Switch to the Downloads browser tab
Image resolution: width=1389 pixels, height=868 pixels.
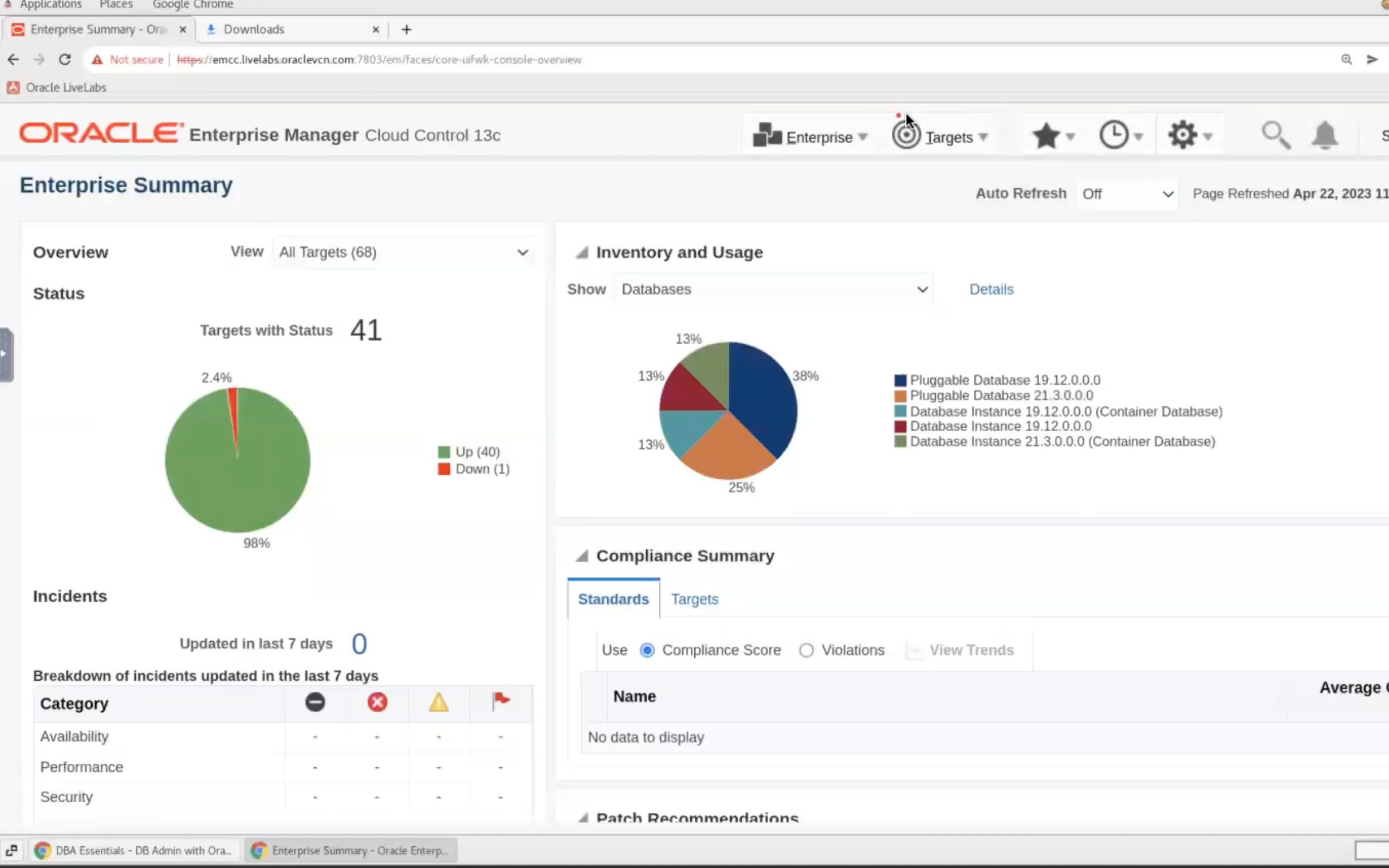(292, 29)
